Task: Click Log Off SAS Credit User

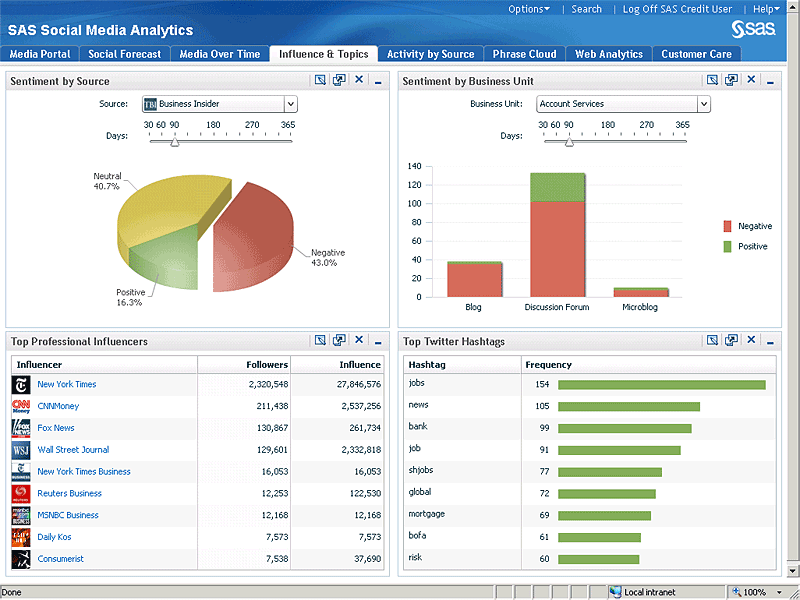Action: click(677, 9)
